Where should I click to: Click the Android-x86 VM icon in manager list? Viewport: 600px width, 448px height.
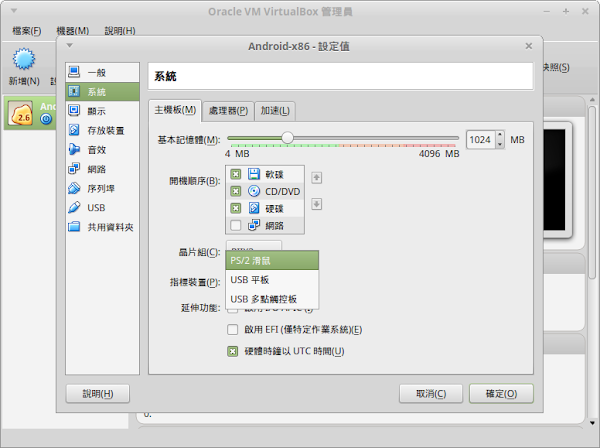21,114
